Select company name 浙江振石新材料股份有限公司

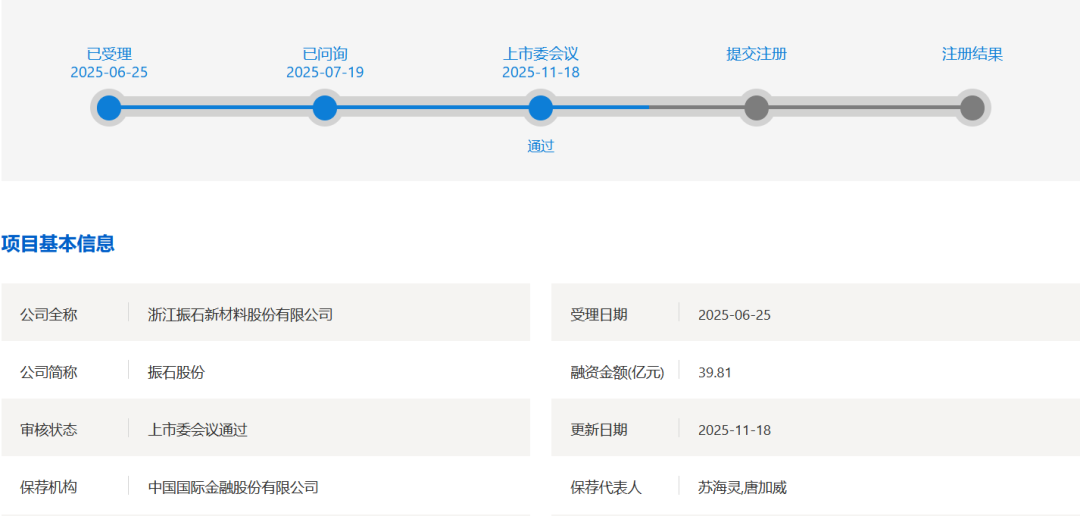point(240,314)
